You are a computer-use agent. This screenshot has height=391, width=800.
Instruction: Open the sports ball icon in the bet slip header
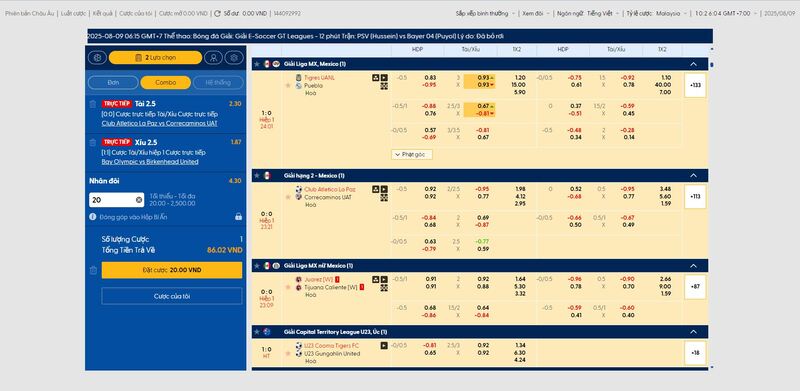click(97, 58)
